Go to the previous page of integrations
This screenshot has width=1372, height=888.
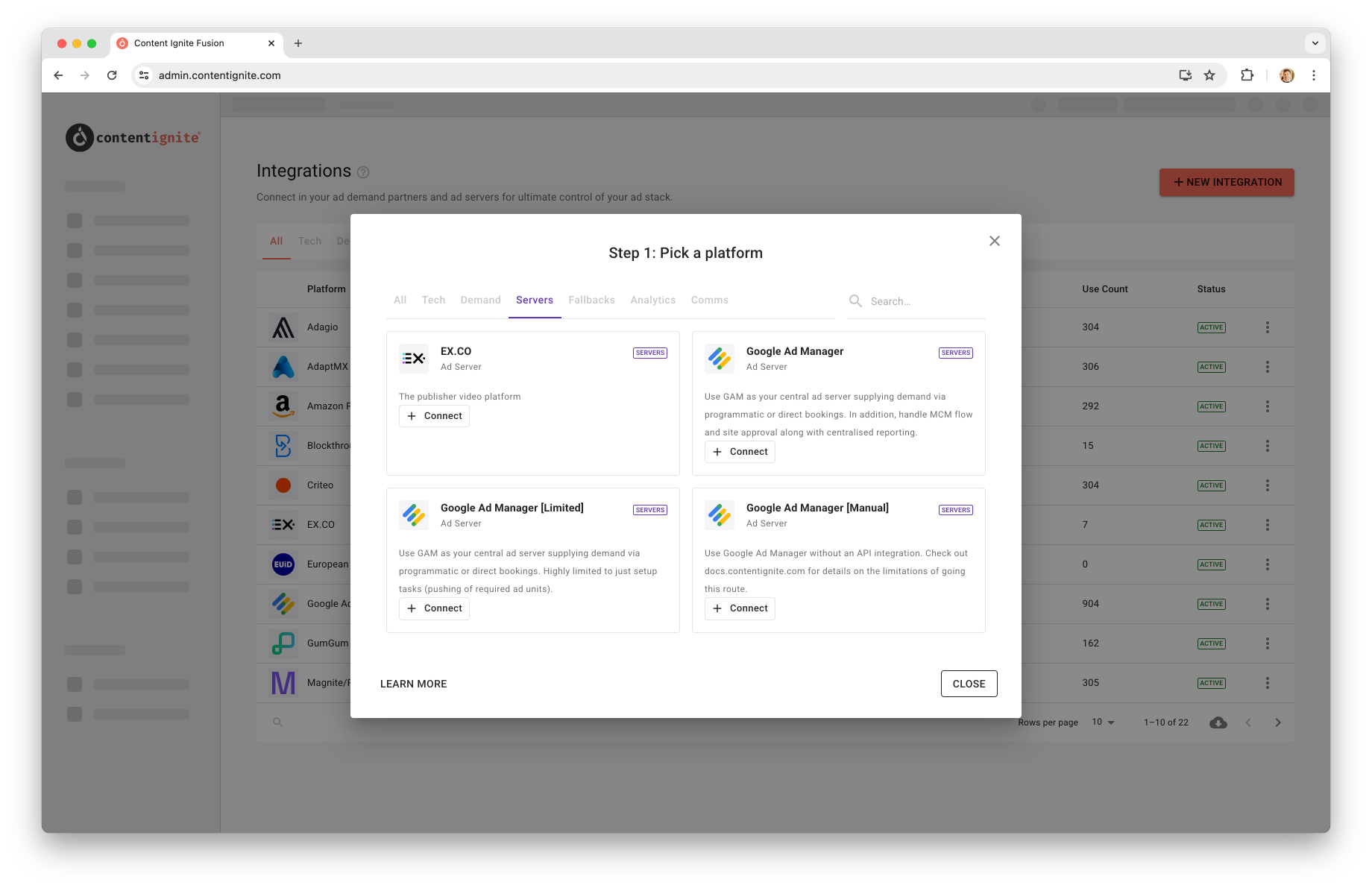[x=1248, y=722]
